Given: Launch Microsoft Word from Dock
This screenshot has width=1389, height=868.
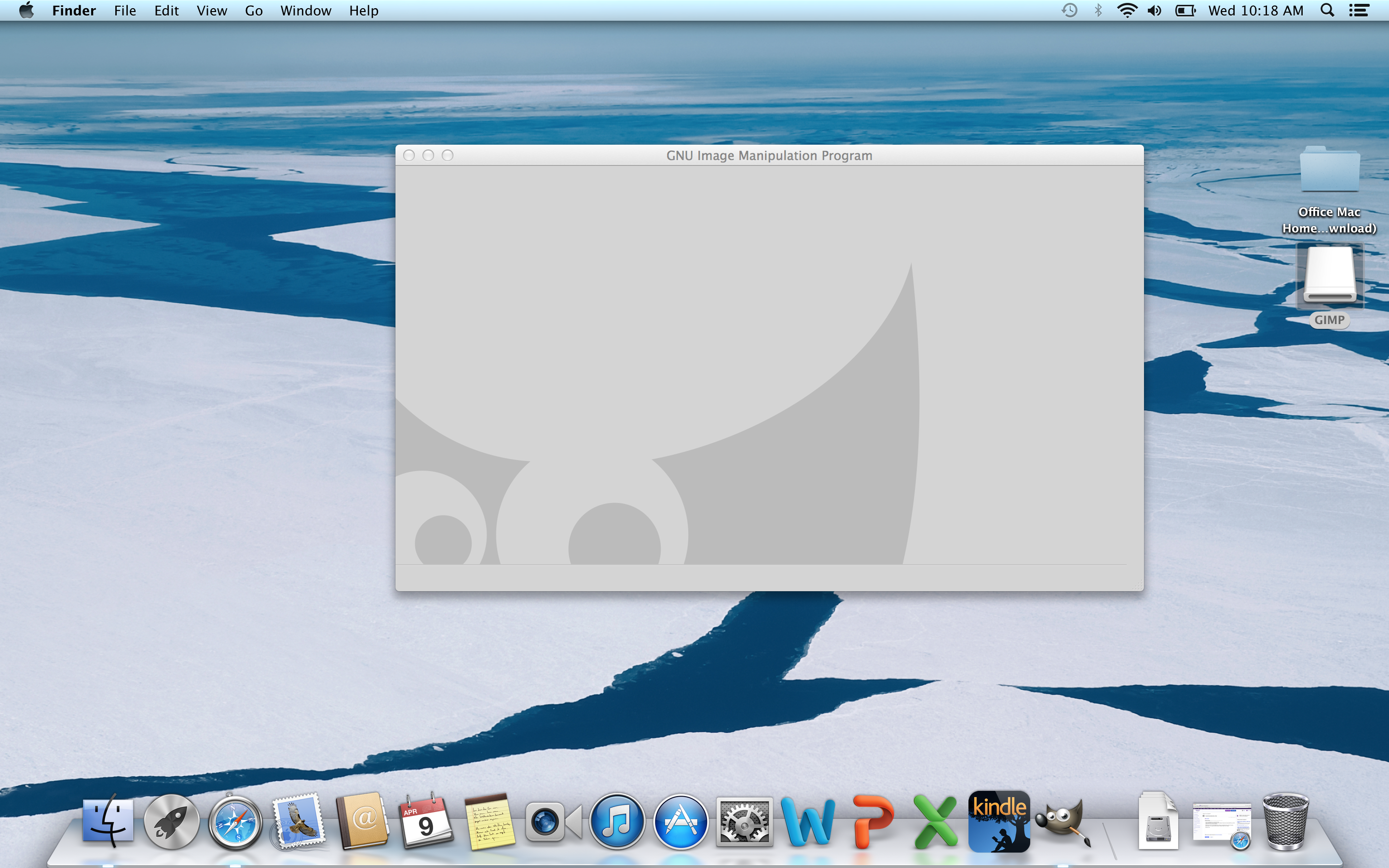Looking at the screenshot, I should [x=808, y=822].
